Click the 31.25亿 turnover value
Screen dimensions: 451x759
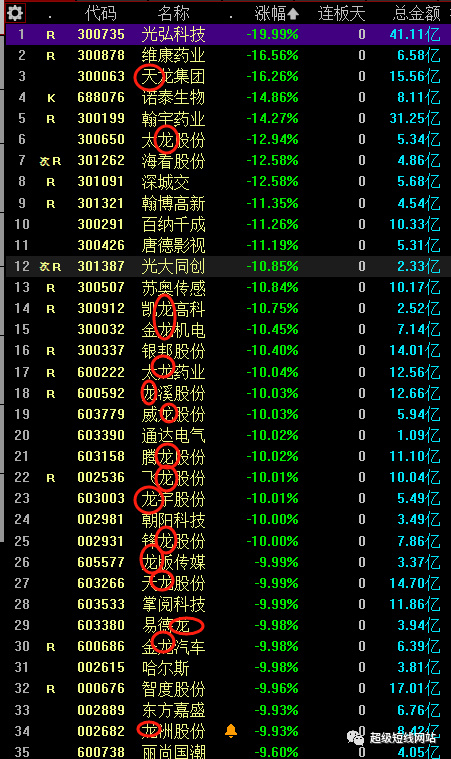point(415,119)
